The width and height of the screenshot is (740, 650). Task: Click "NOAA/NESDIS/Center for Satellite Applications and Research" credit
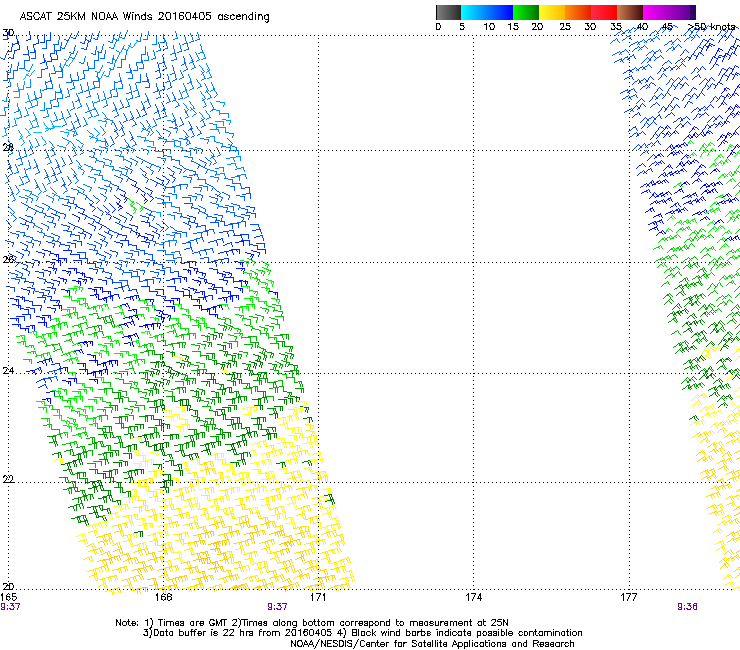(432, 644)
